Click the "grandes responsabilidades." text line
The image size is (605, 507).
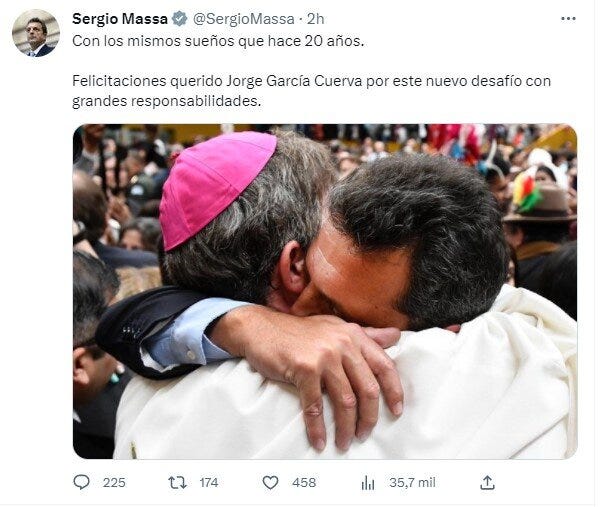167,101
